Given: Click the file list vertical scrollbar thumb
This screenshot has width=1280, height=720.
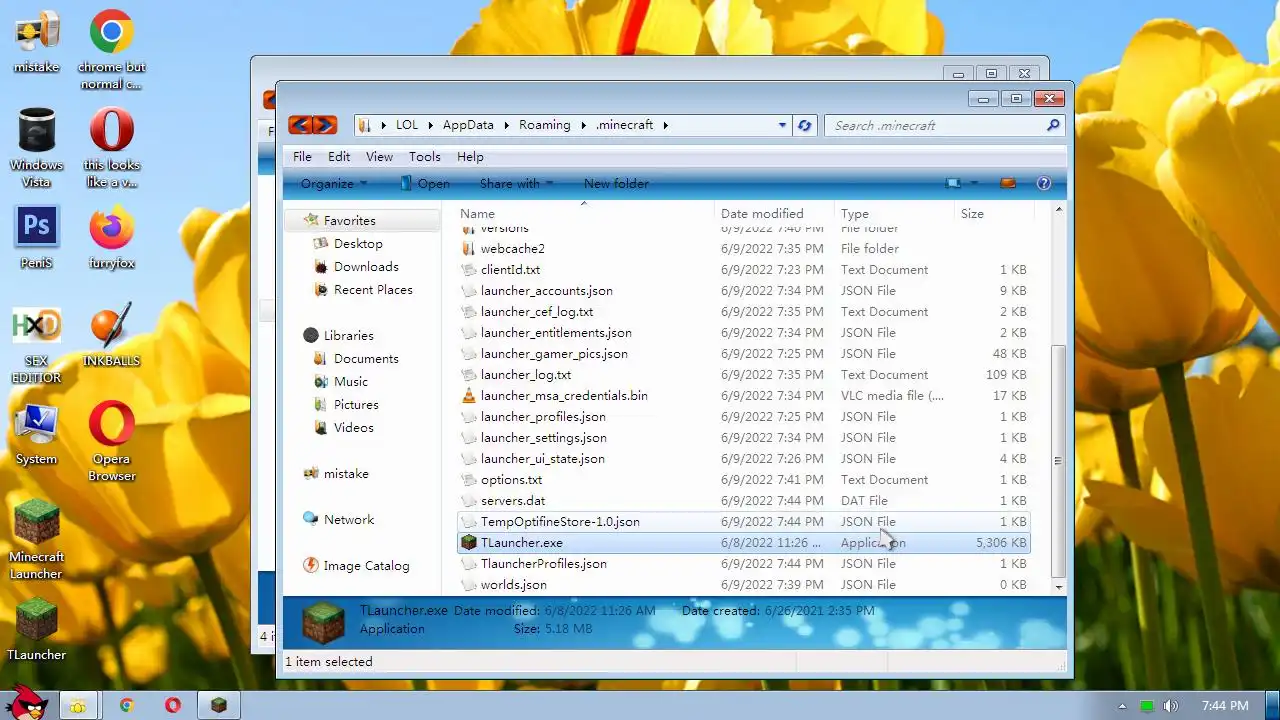Looking at the screenshot, I should click(1058, 460).
